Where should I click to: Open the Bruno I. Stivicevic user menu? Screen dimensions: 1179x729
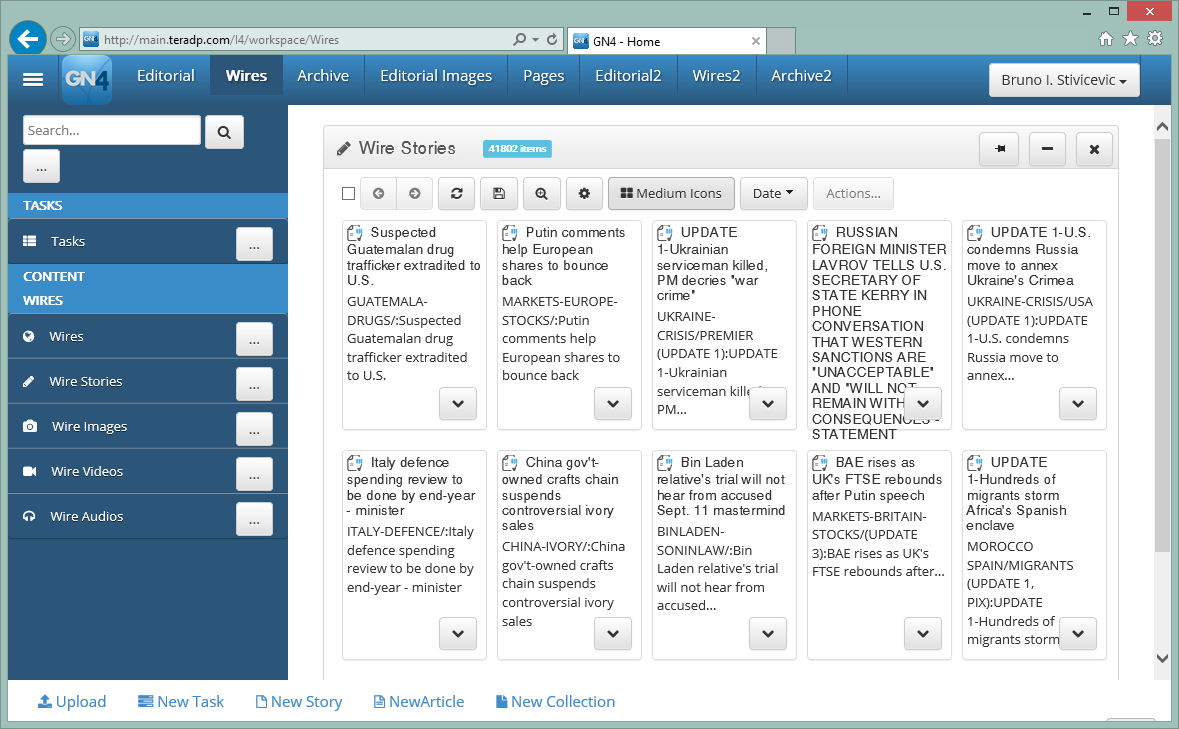pyautogui.click(x=1064, y=80)
